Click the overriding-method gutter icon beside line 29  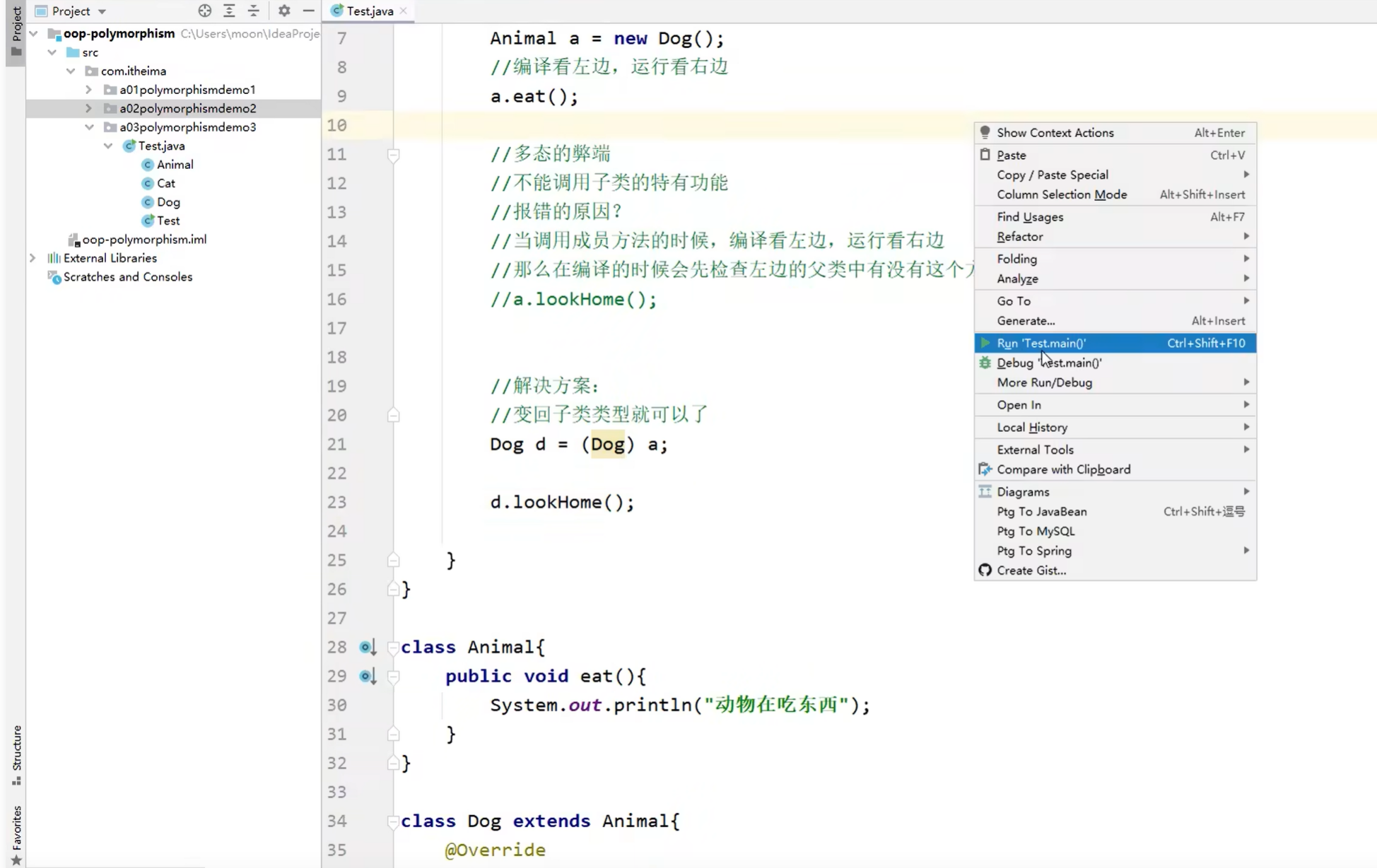coord(367,676)
